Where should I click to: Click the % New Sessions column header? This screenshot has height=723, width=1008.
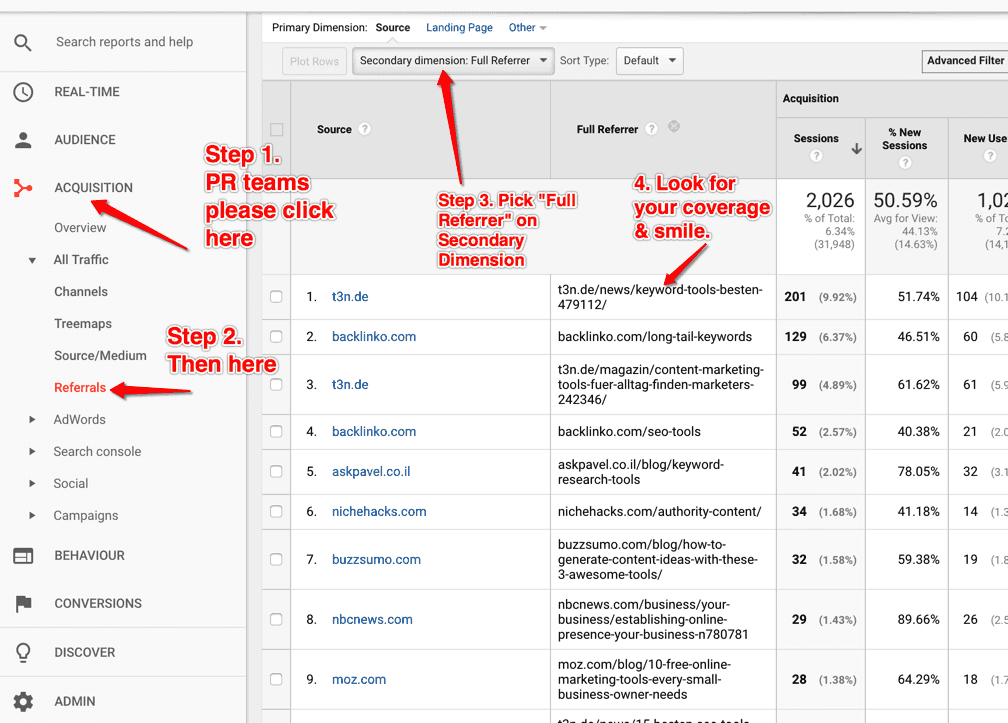(x=904, y=139)
